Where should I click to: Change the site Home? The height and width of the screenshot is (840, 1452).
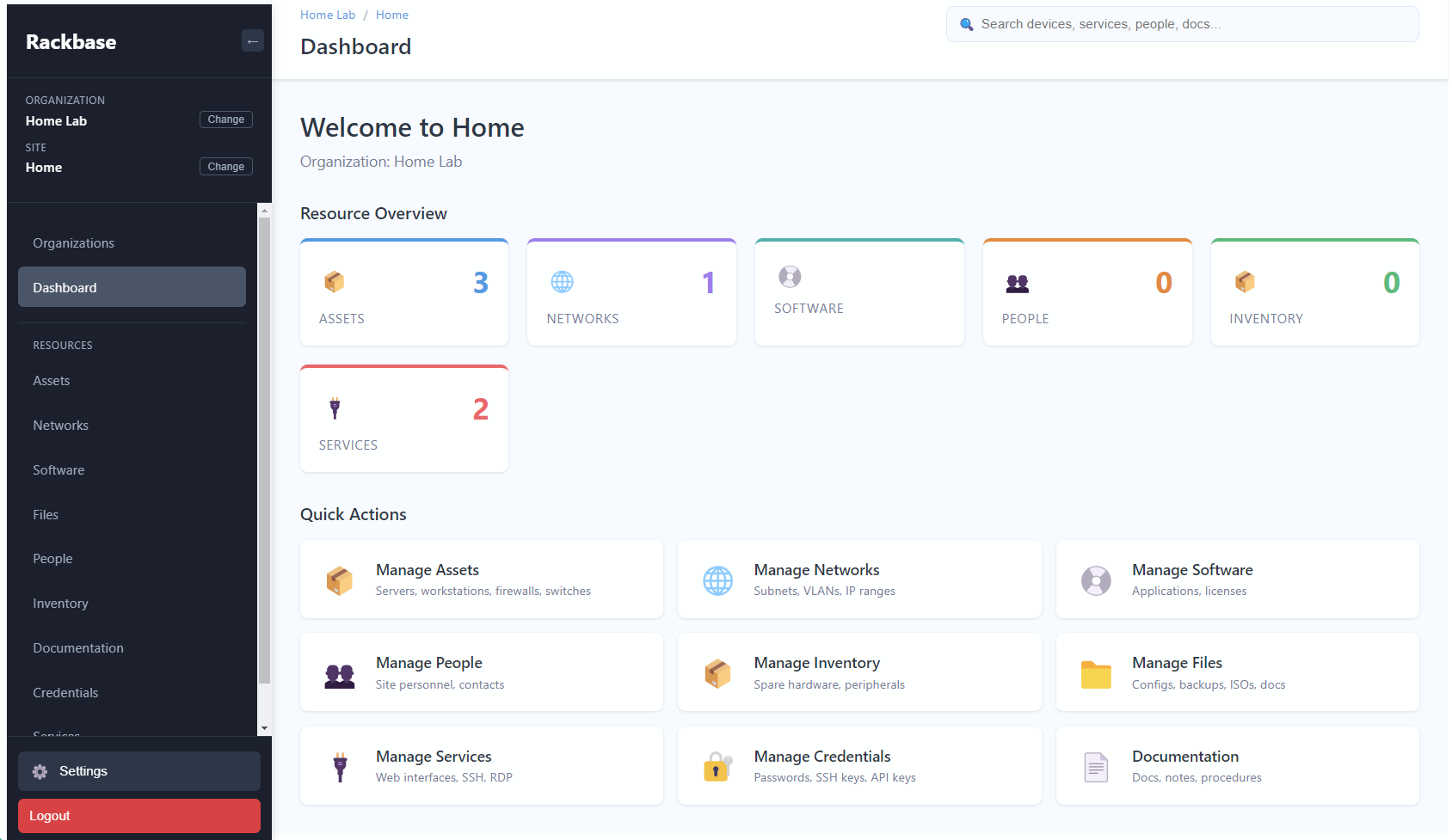(x=226, y=167)
